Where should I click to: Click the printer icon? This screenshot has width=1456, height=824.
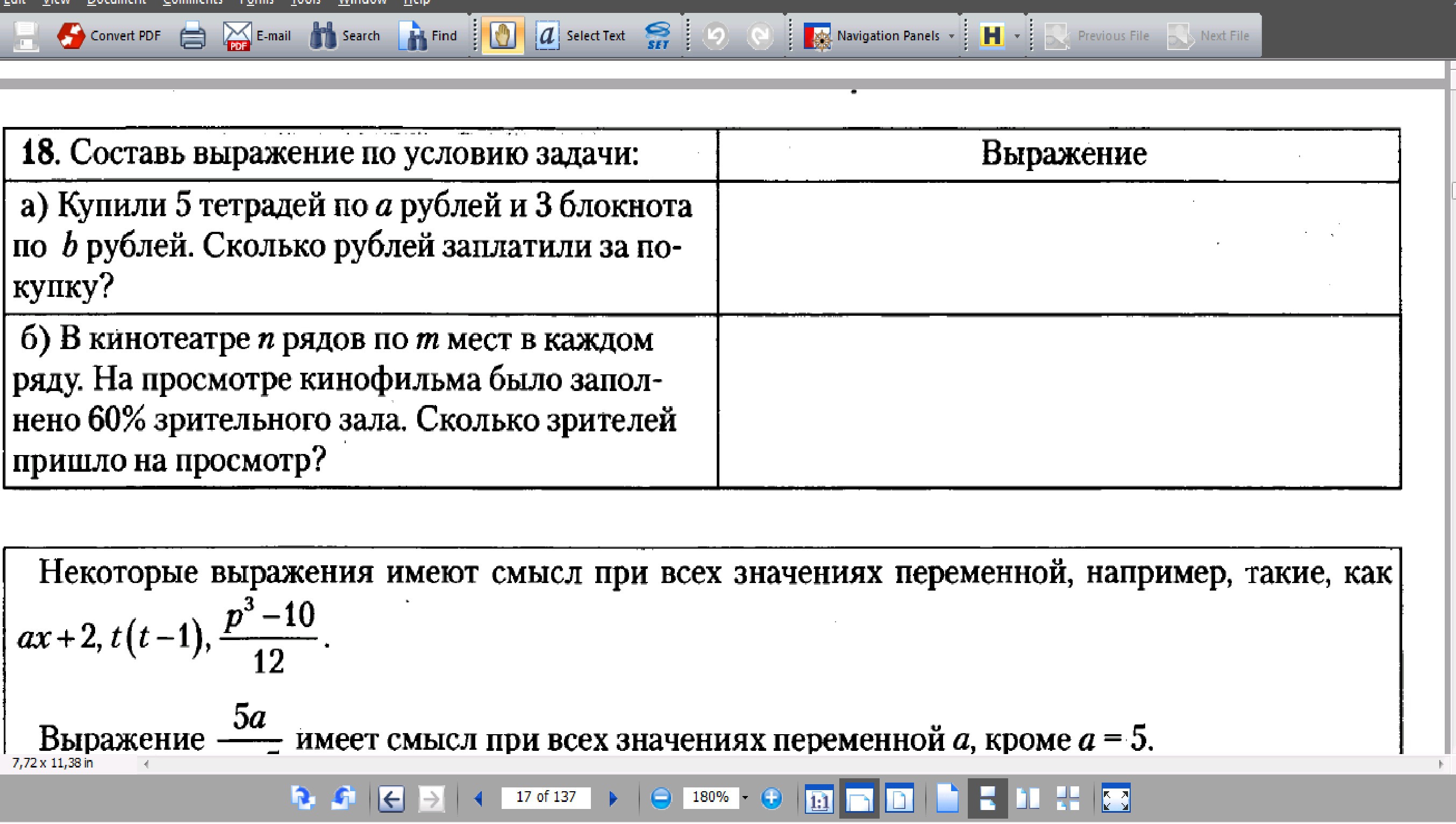(x=192, y=35)
